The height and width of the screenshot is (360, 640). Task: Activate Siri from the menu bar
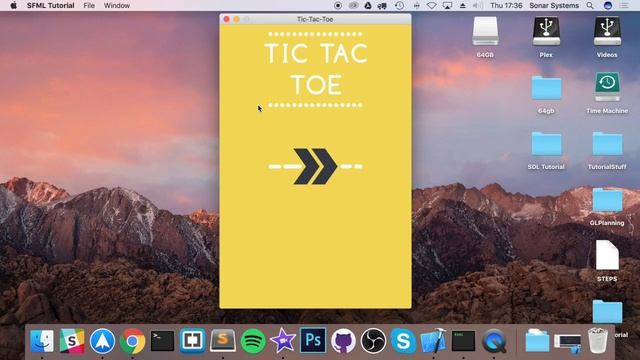click(608, 5)
